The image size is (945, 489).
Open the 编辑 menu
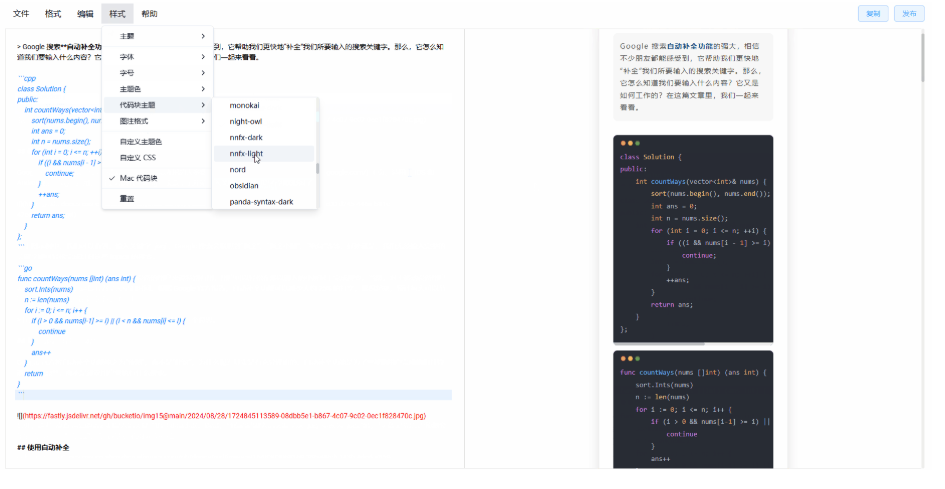(x=85, y=14)
